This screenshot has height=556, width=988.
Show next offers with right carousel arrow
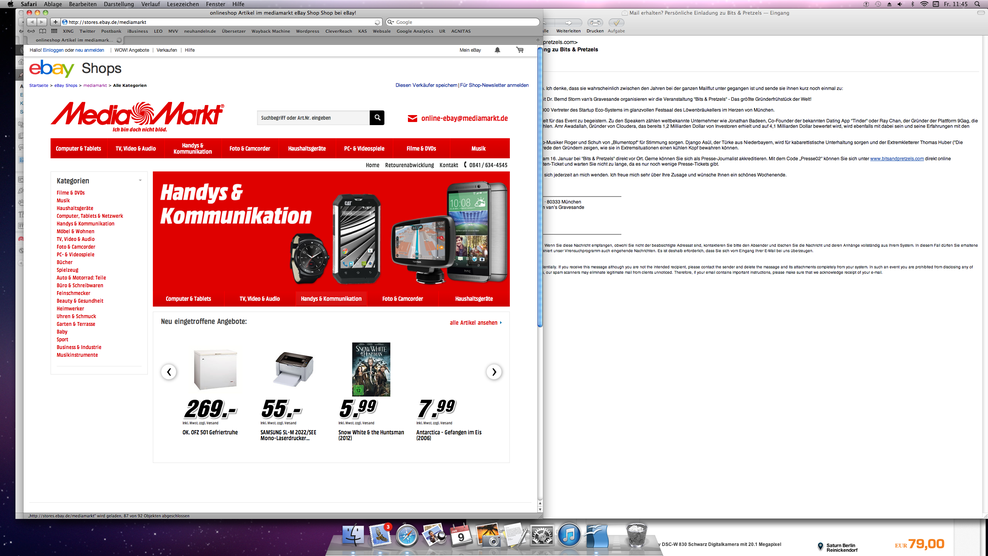pyautogui.click(x=494, y=372)
